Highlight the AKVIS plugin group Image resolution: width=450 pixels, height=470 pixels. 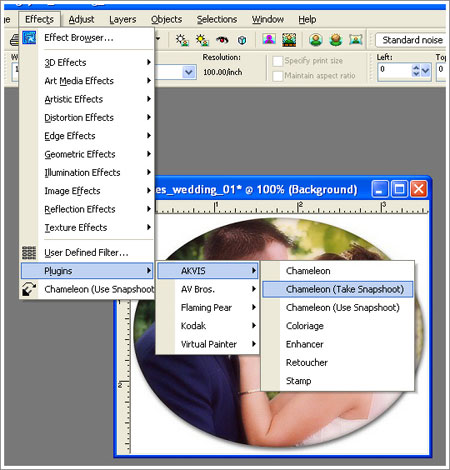click(207, 271)
